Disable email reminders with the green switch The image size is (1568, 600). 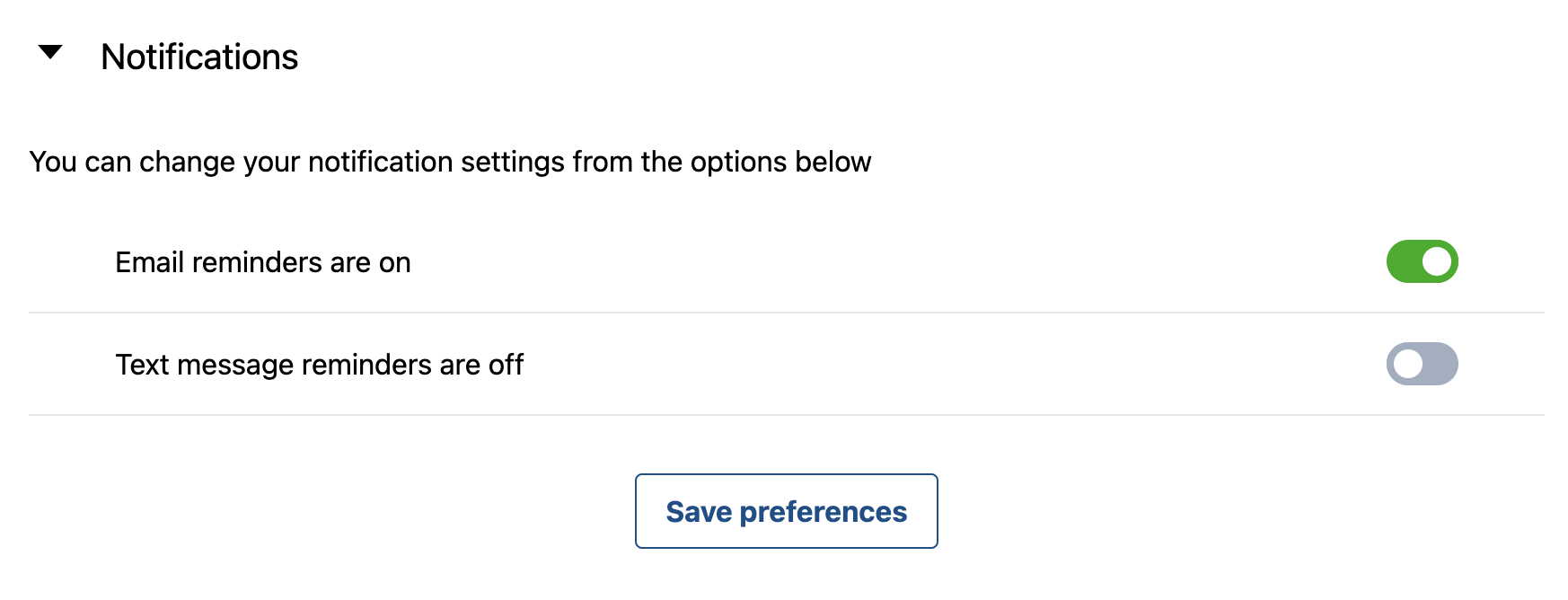tap(1422, 261)
